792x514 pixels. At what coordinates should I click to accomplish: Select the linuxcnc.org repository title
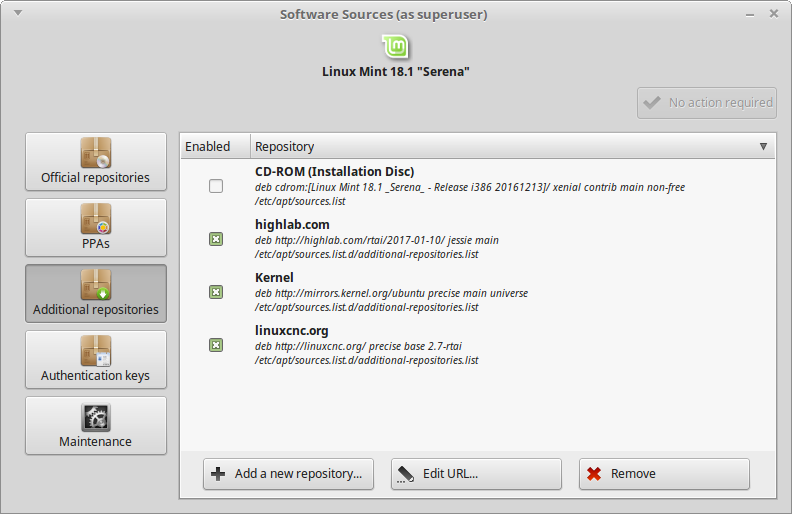click(291, 331)
